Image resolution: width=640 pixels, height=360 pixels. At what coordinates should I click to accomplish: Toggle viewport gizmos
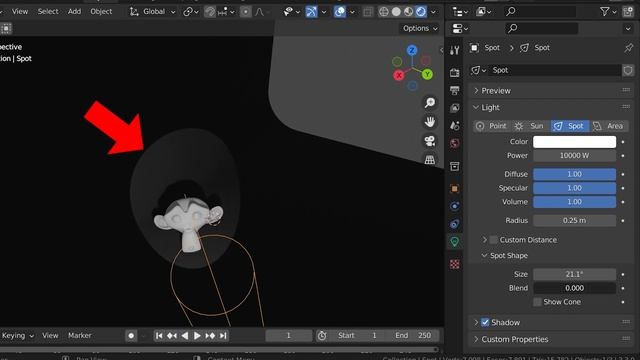pos(311,12)
